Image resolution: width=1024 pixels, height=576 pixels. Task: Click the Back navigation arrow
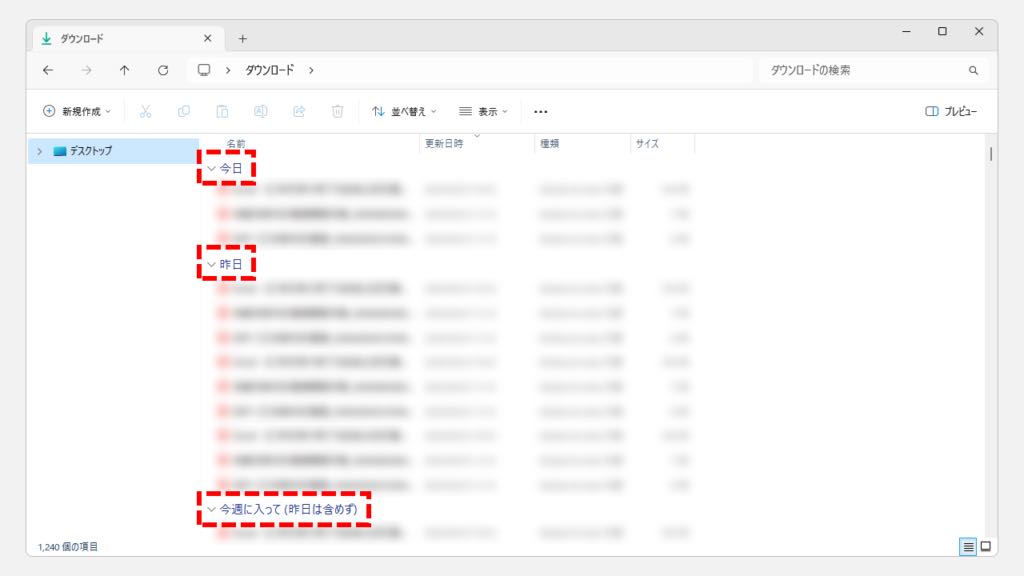[x=48, y=71]
